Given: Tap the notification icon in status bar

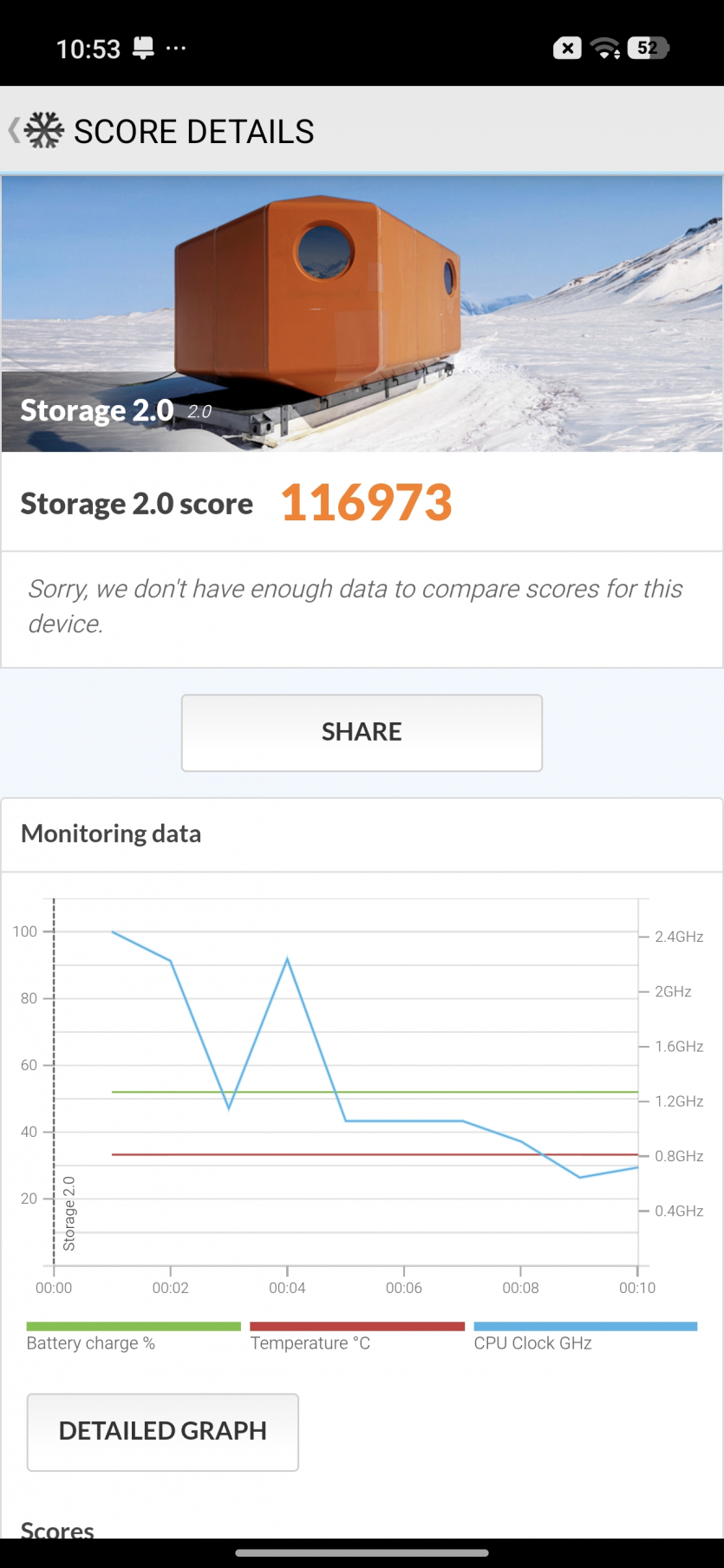Looking at the screenshot, I should (x=143, y=48).
